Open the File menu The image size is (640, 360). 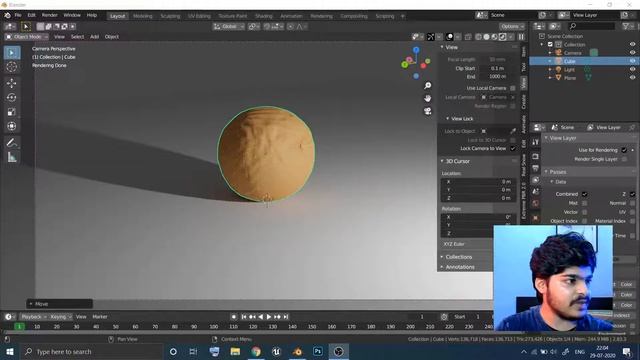point(18,16)
